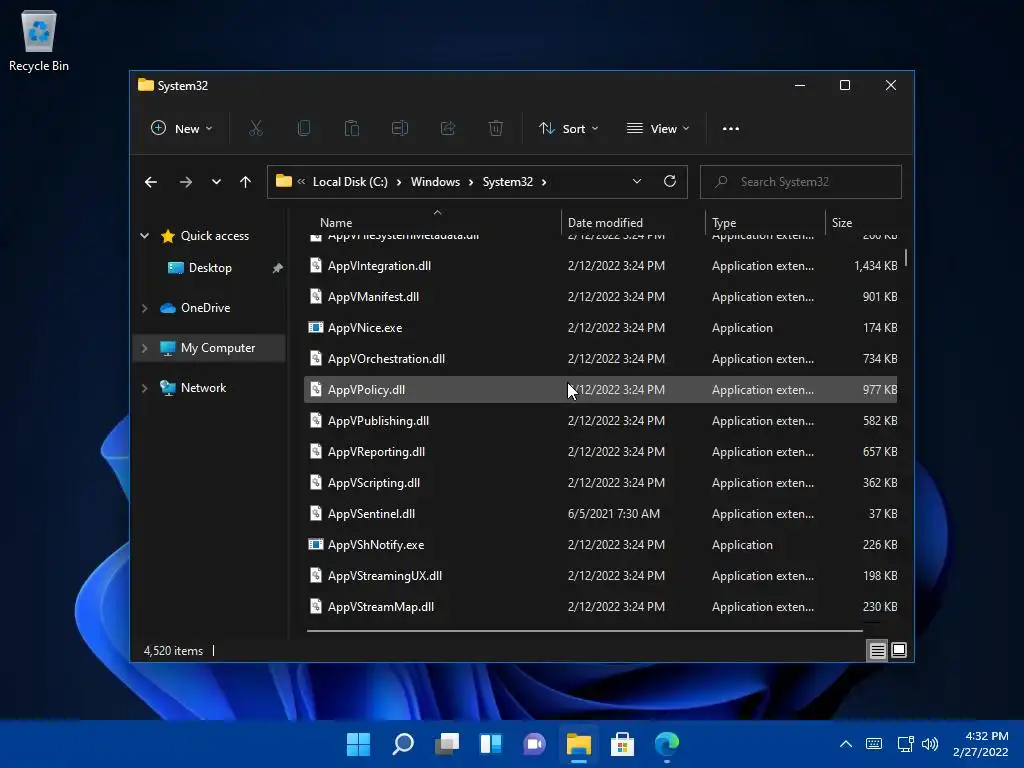Sort by Date modified column header
The image size is (1024, 768).
coord(605,223)
